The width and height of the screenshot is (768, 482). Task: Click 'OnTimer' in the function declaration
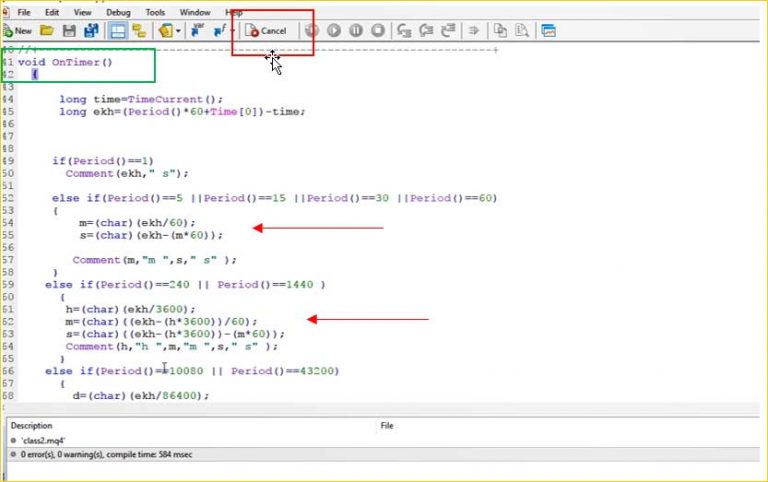[x=75, y=62]
